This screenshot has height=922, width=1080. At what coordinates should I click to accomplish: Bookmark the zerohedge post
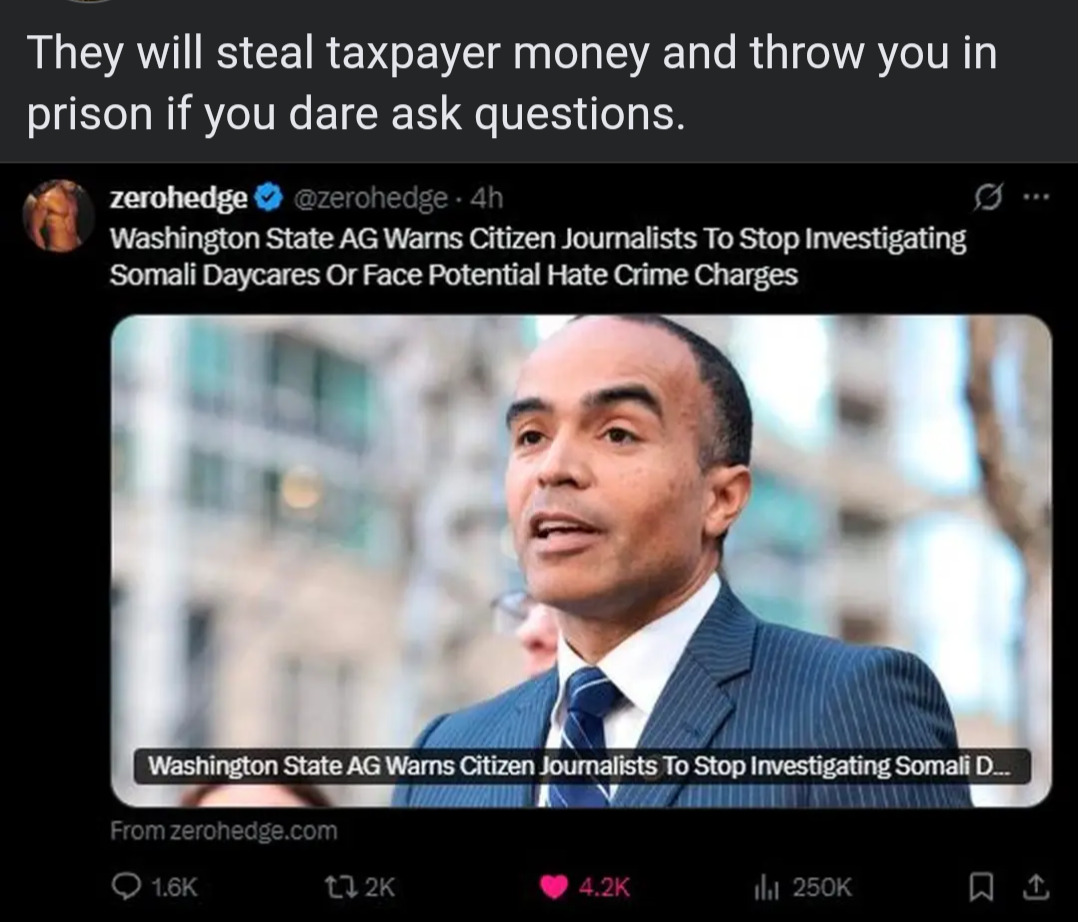pyautogui.click(x=981, y=887)
